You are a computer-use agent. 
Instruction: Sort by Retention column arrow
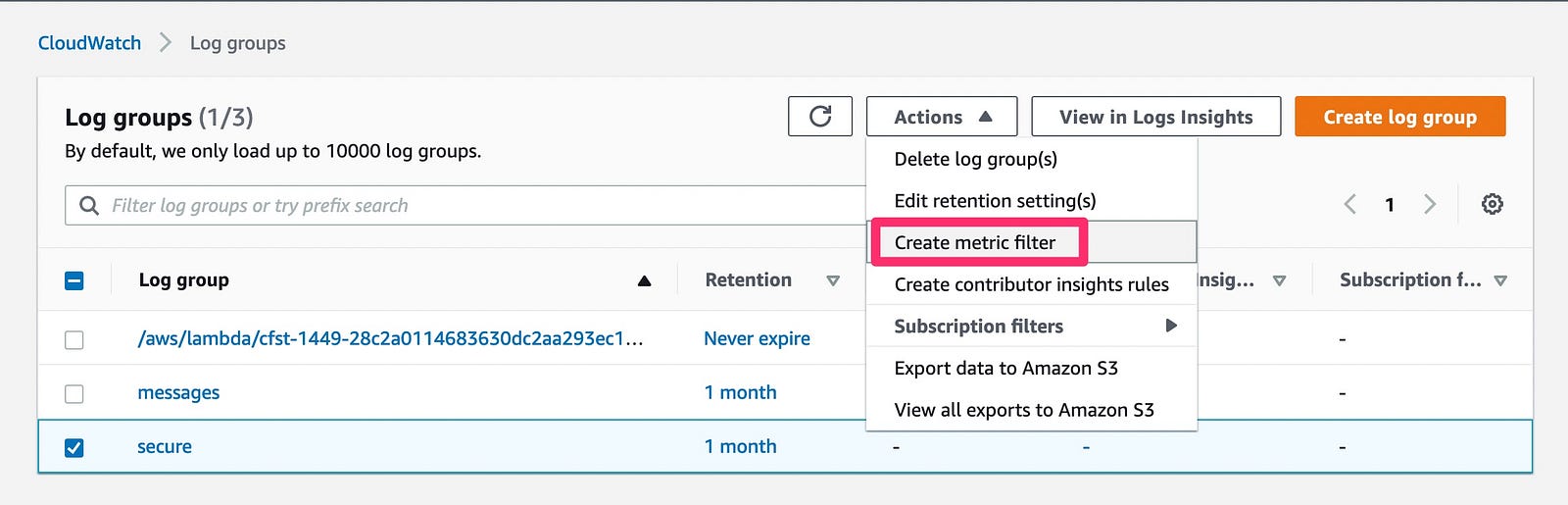tap(833, 280)
